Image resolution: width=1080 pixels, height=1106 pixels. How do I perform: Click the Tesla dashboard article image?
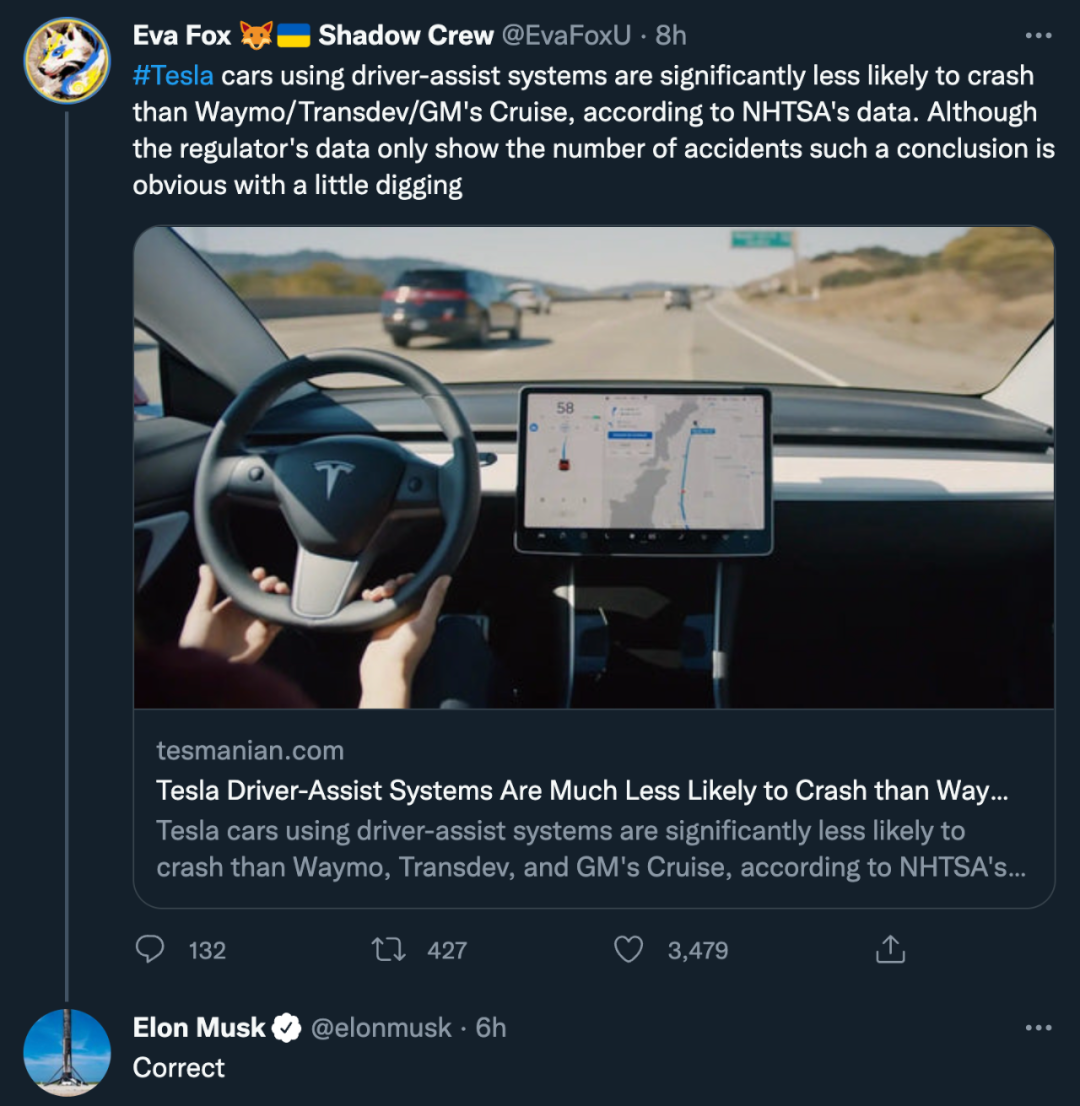594,467
